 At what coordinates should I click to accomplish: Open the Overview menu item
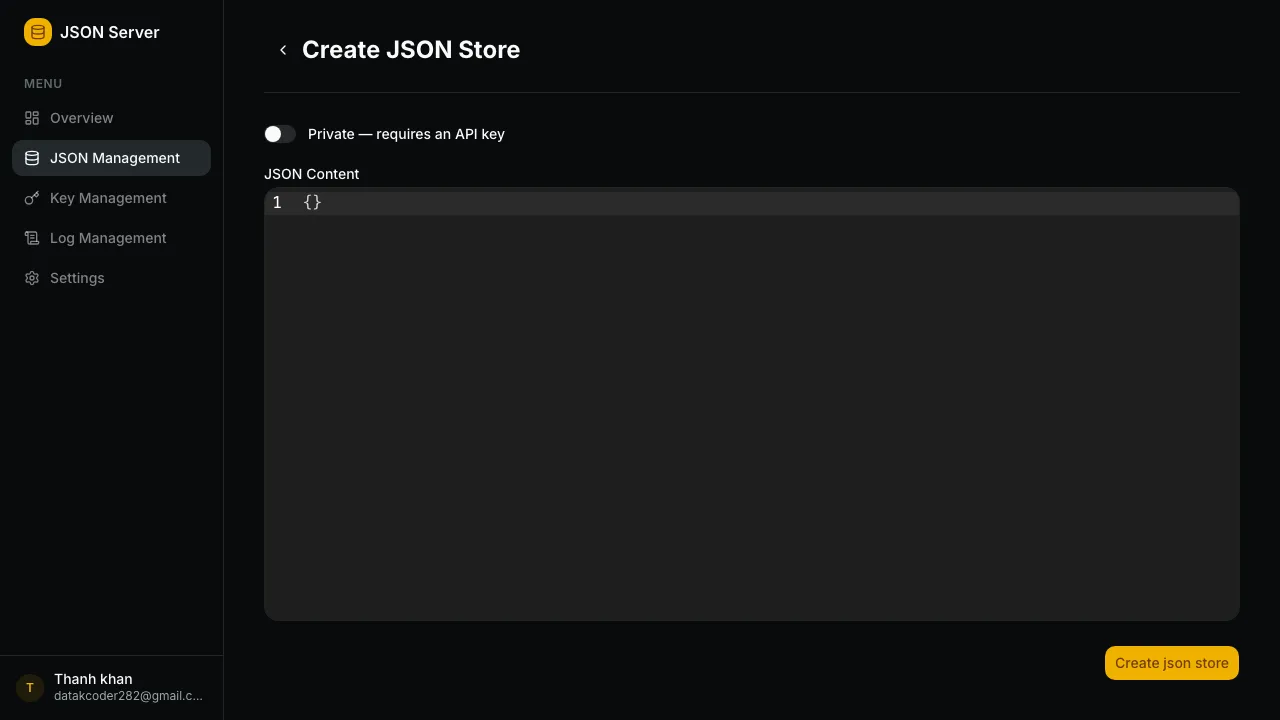pos(111,118)
